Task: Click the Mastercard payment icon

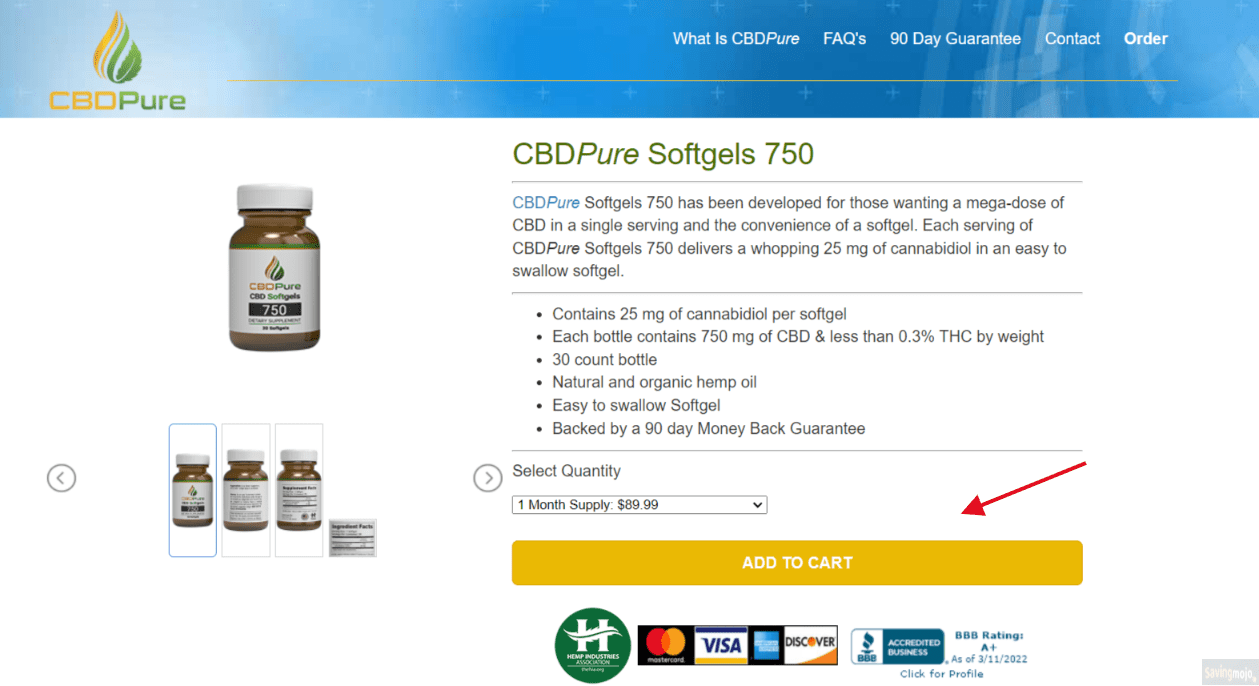Action: [x=664, y=645]
